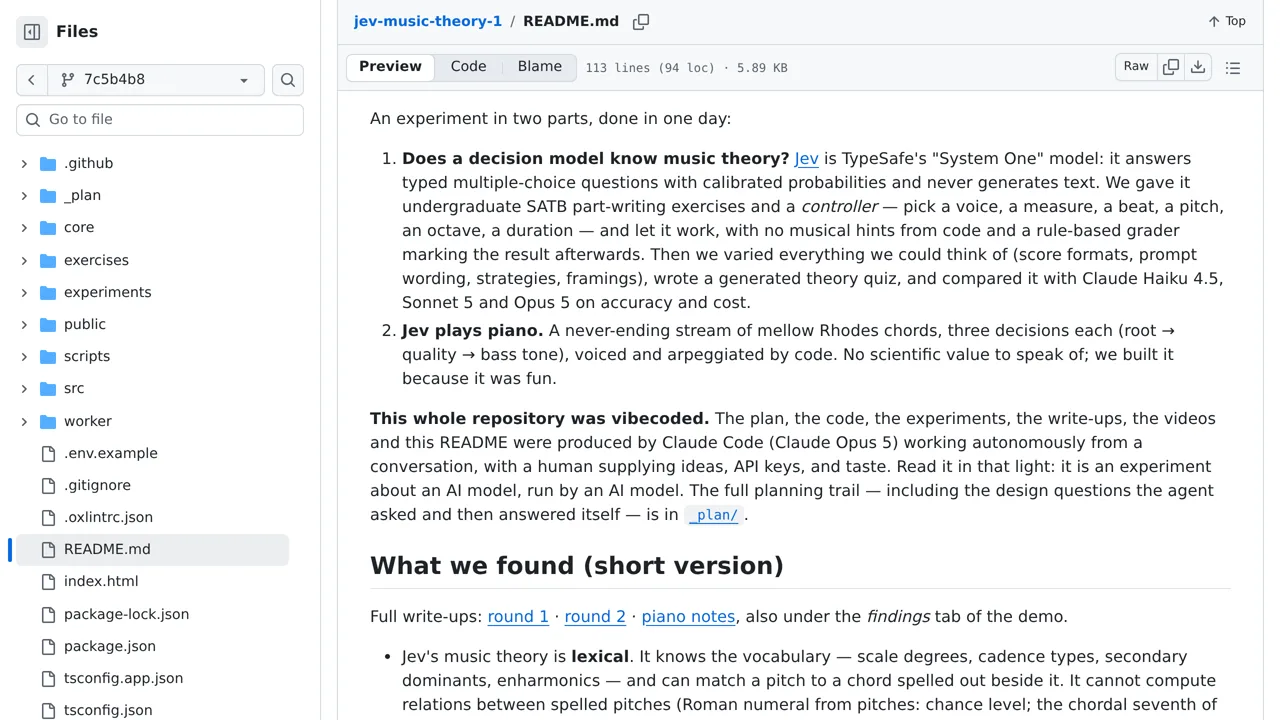This screenshot has height=720, width=1280.
Task: Expand the exercises folder chevron
Action: [x=24, y=260]
